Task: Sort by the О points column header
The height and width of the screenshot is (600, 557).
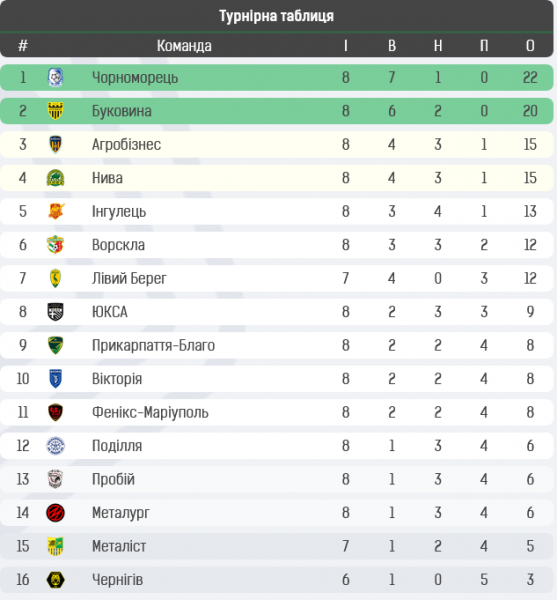Action: (530, 46)
